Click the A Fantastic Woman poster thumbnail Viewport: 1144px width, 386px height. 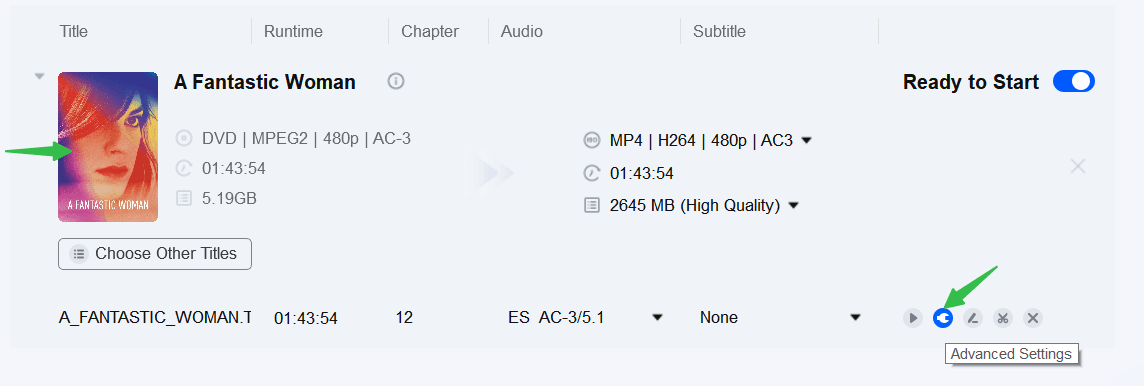(x=108, y=147)
